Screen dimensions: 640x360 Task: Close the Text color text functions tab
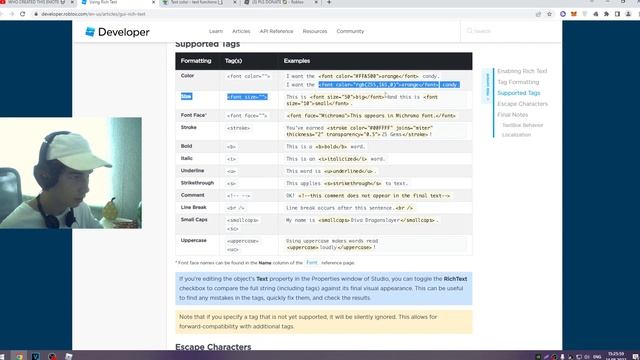(235, 2)
